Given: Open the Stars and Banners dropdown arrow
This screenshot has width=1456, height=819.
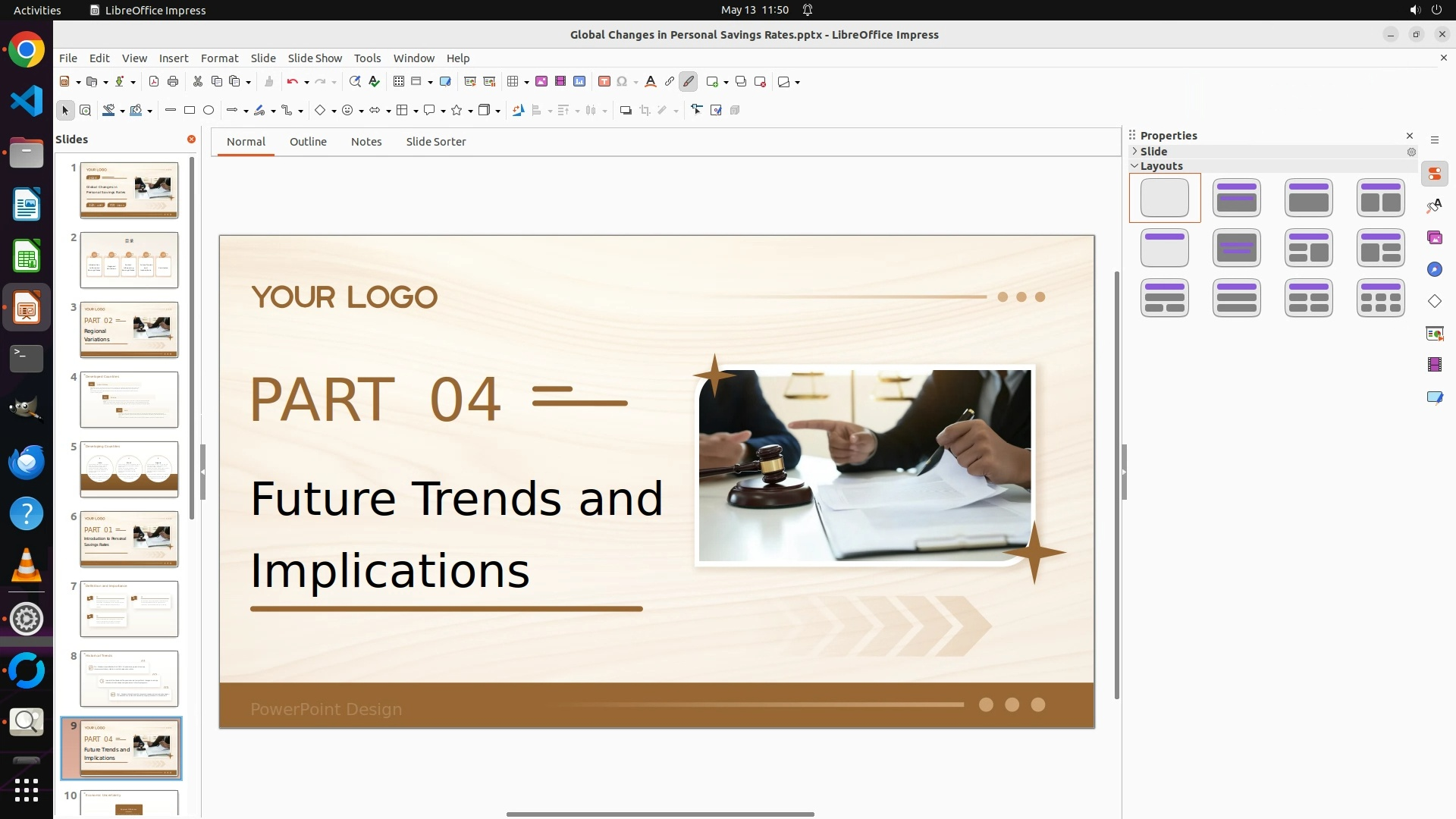Looking at the screenshot, I should [471, 111].
